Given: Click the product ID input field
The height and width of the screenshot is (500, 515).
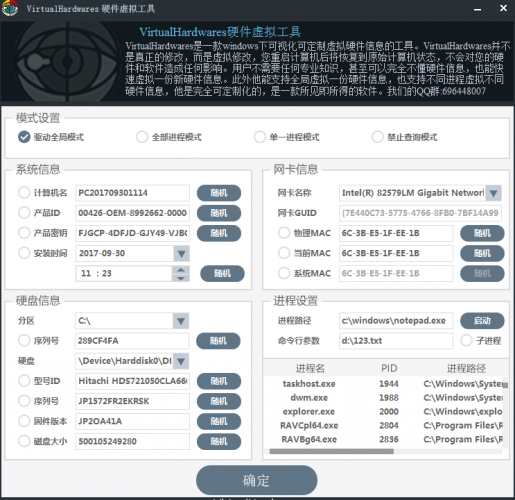Looking at the screenshot, I should (x=132, y=213).
